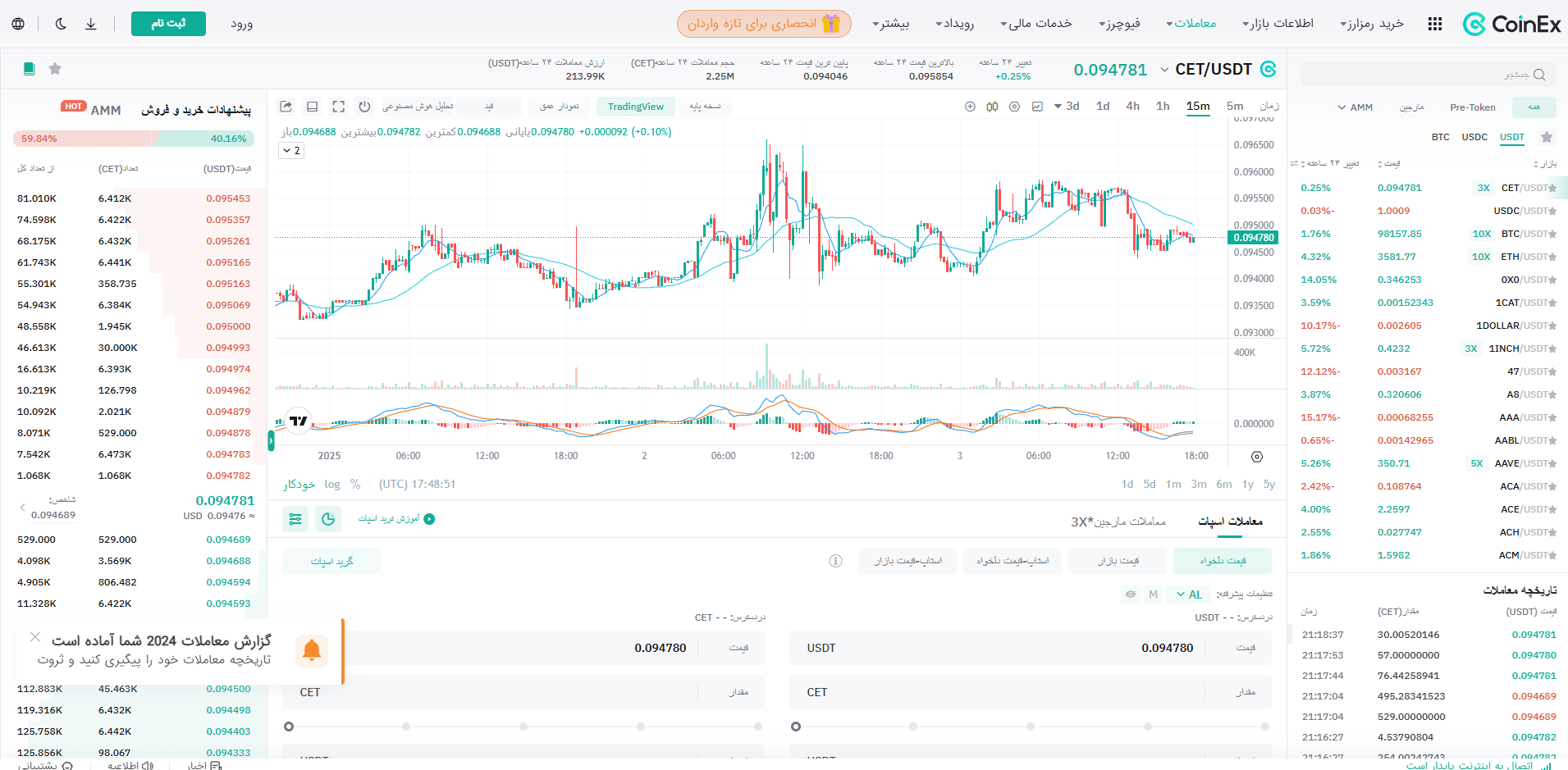This screenshot has height=770, width=1568.
Task: Click the CoinEx logo
Action: [1511, 24]
